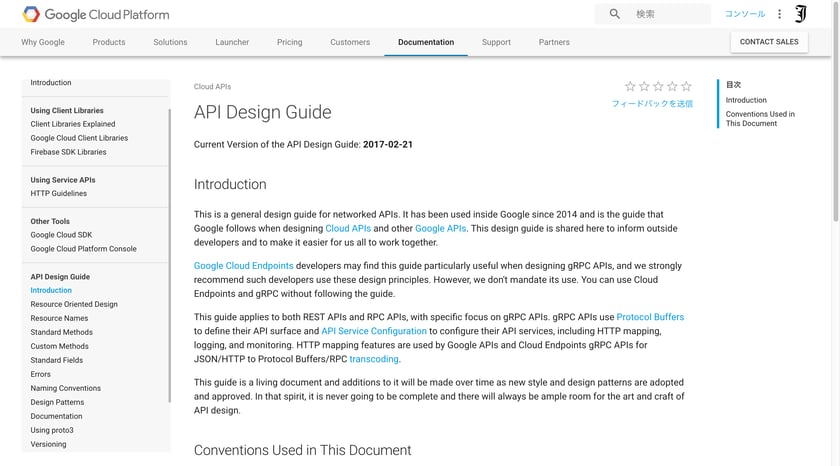Click the Google Cloud Platform hexagon logo

click(x=31, y=14)
